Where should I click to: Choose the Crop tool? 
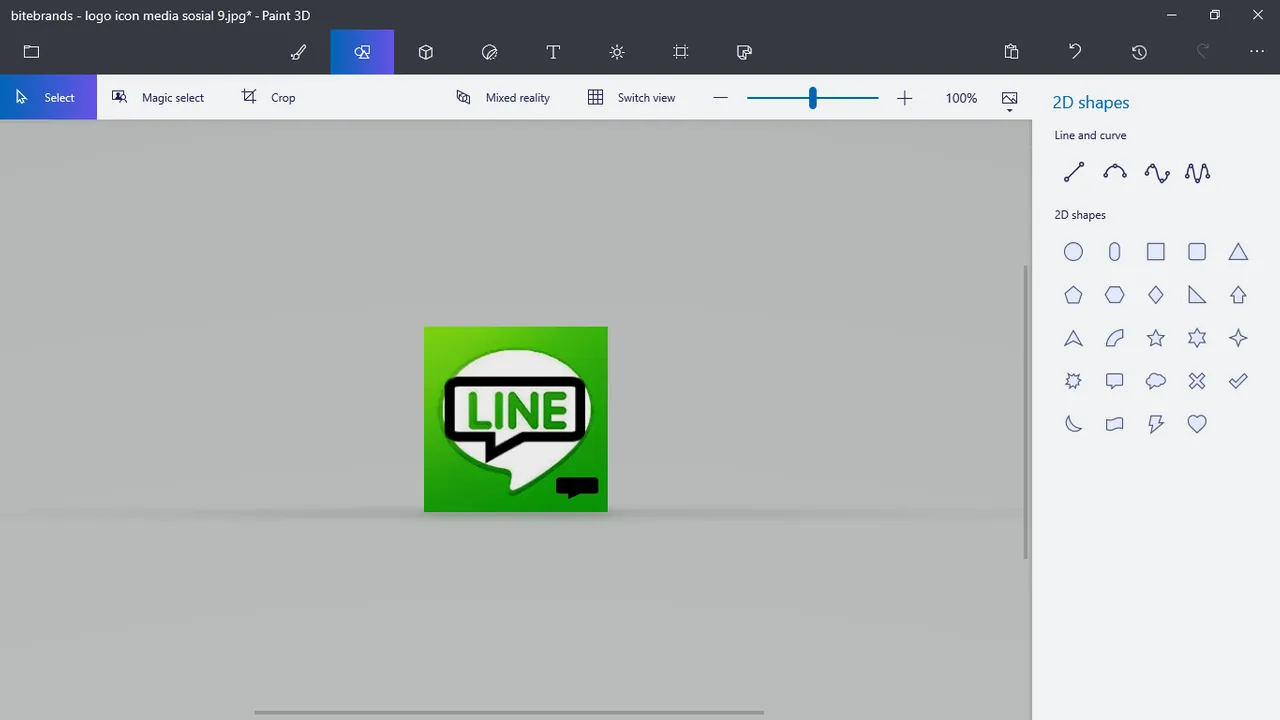(x=269, y=97)
